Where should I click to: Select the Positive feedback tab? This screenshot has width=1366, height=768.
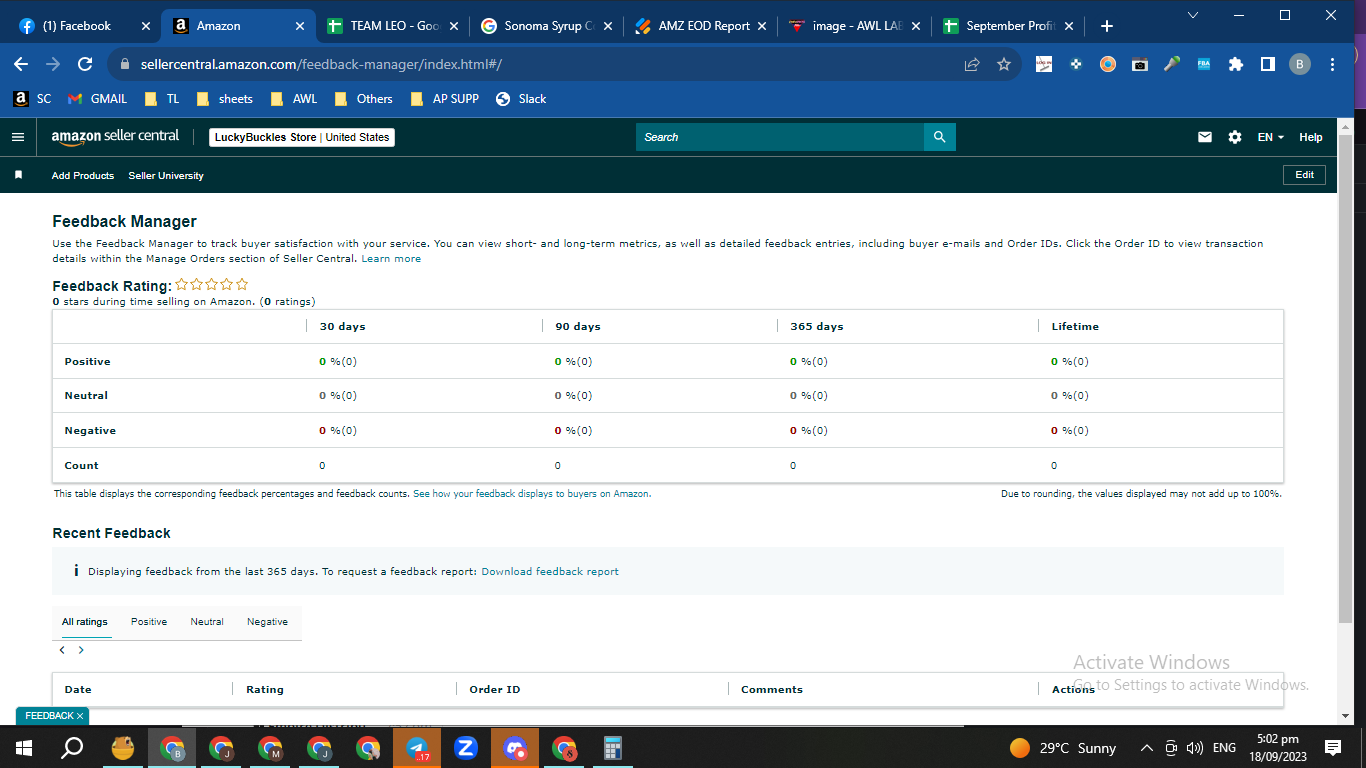pyautogui.click(x=149, y=622)
